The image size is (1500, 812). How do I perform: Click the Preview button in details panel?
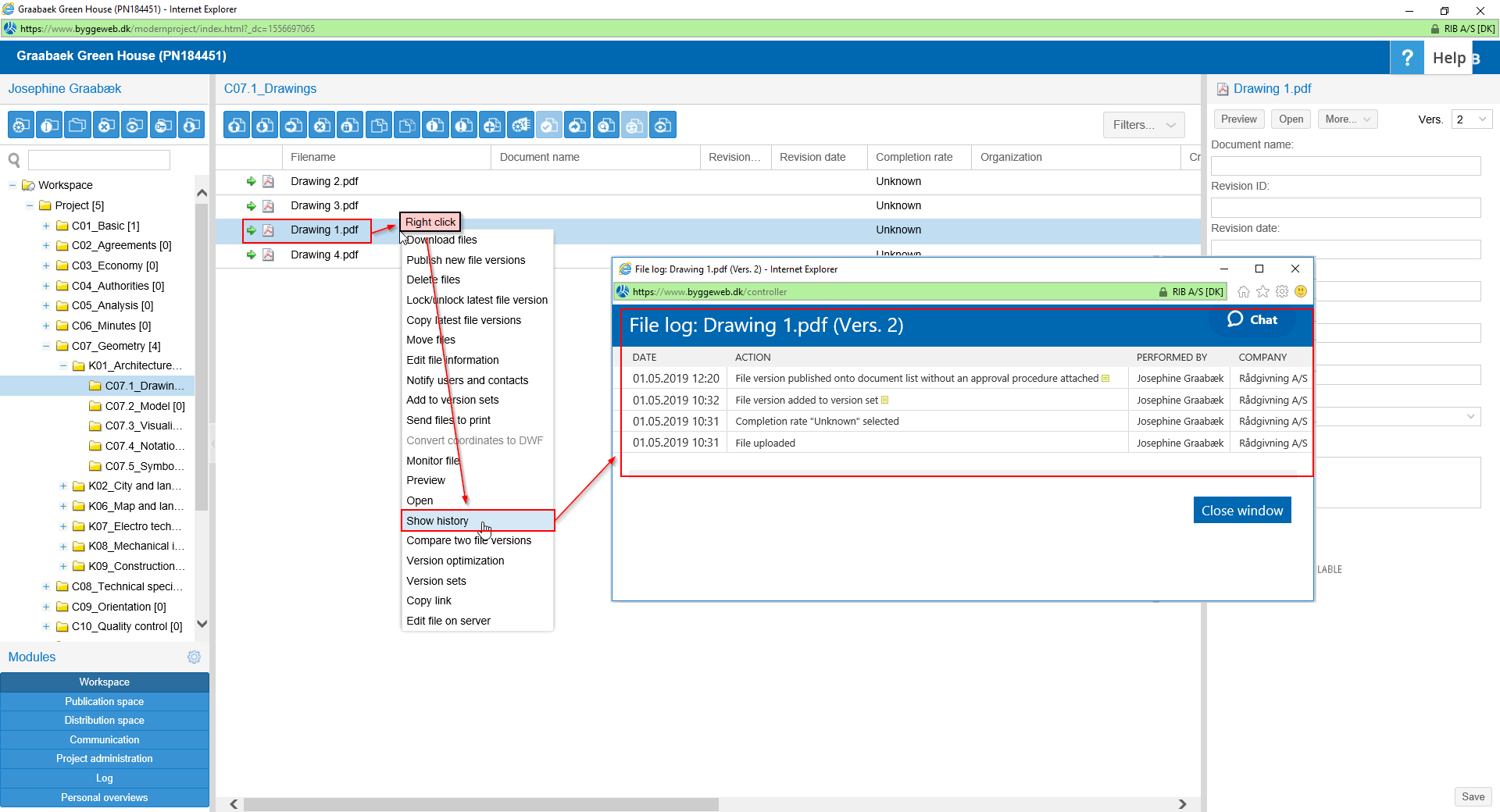tap(1238, 119)
